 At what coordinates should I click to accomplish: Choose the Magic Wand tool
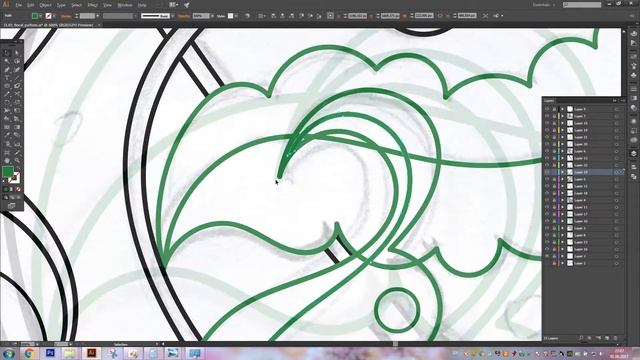click(7, 61)
